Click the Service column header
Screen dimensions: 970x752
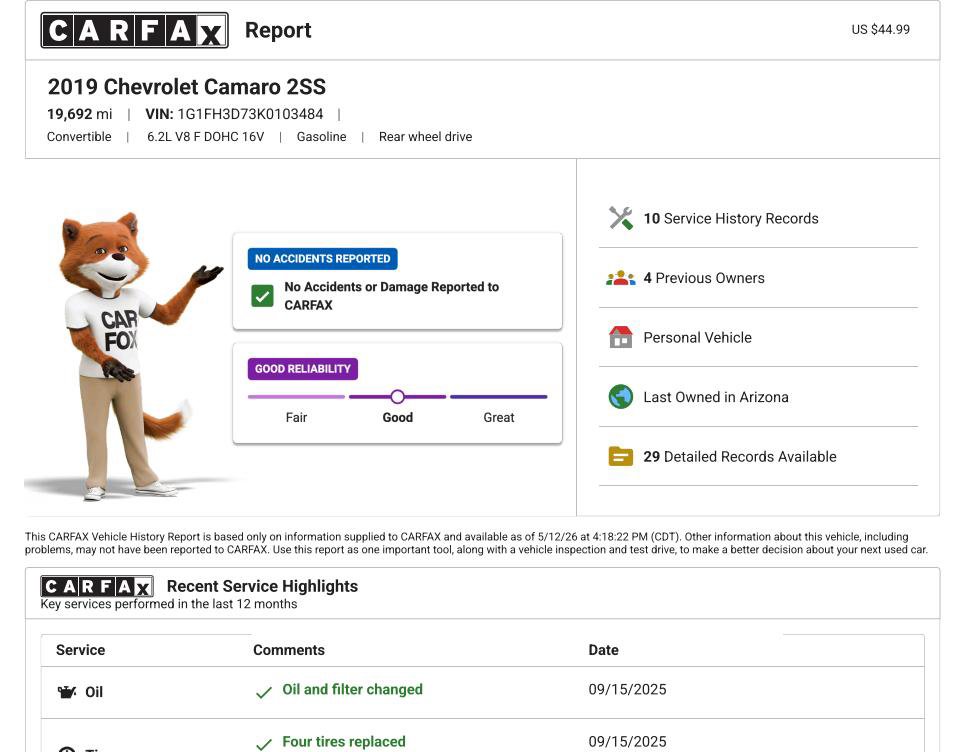click(80, 650)
